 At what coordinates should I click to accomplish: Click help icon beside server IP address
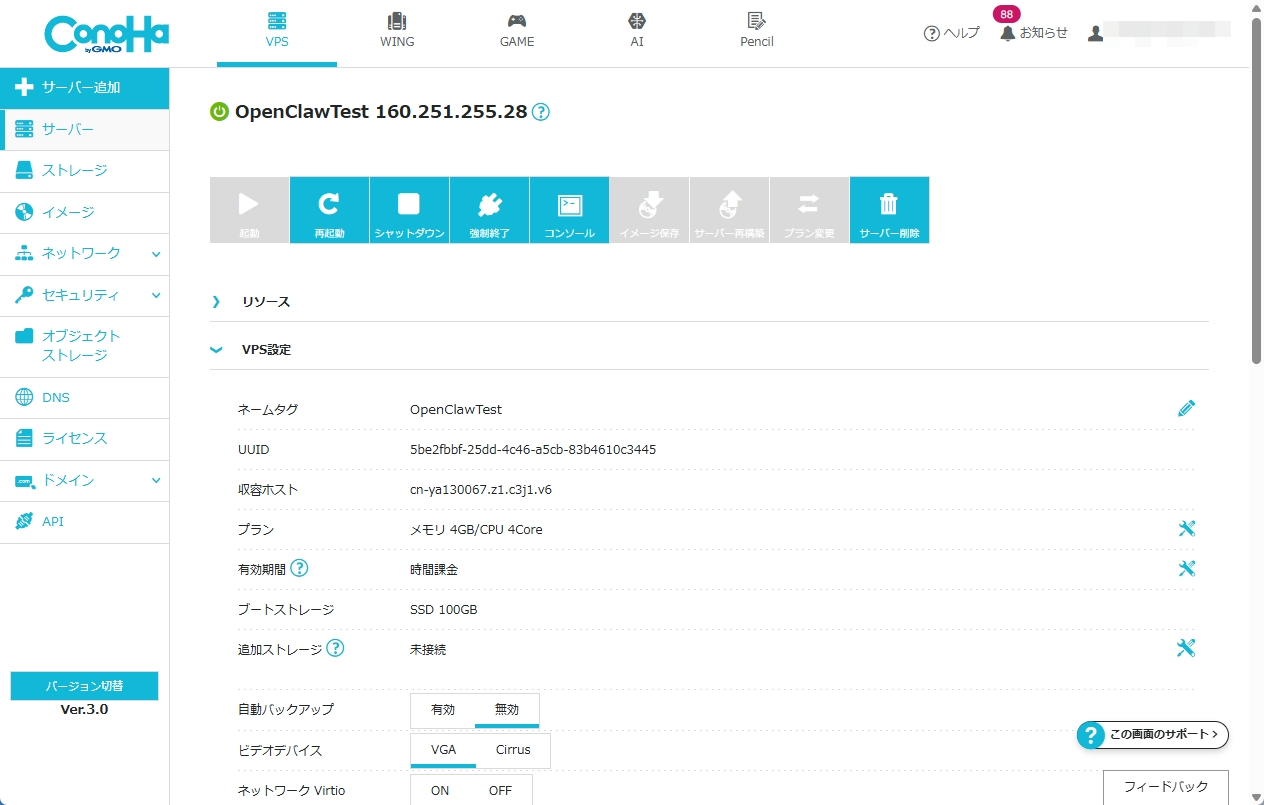[x=541, y=112]
